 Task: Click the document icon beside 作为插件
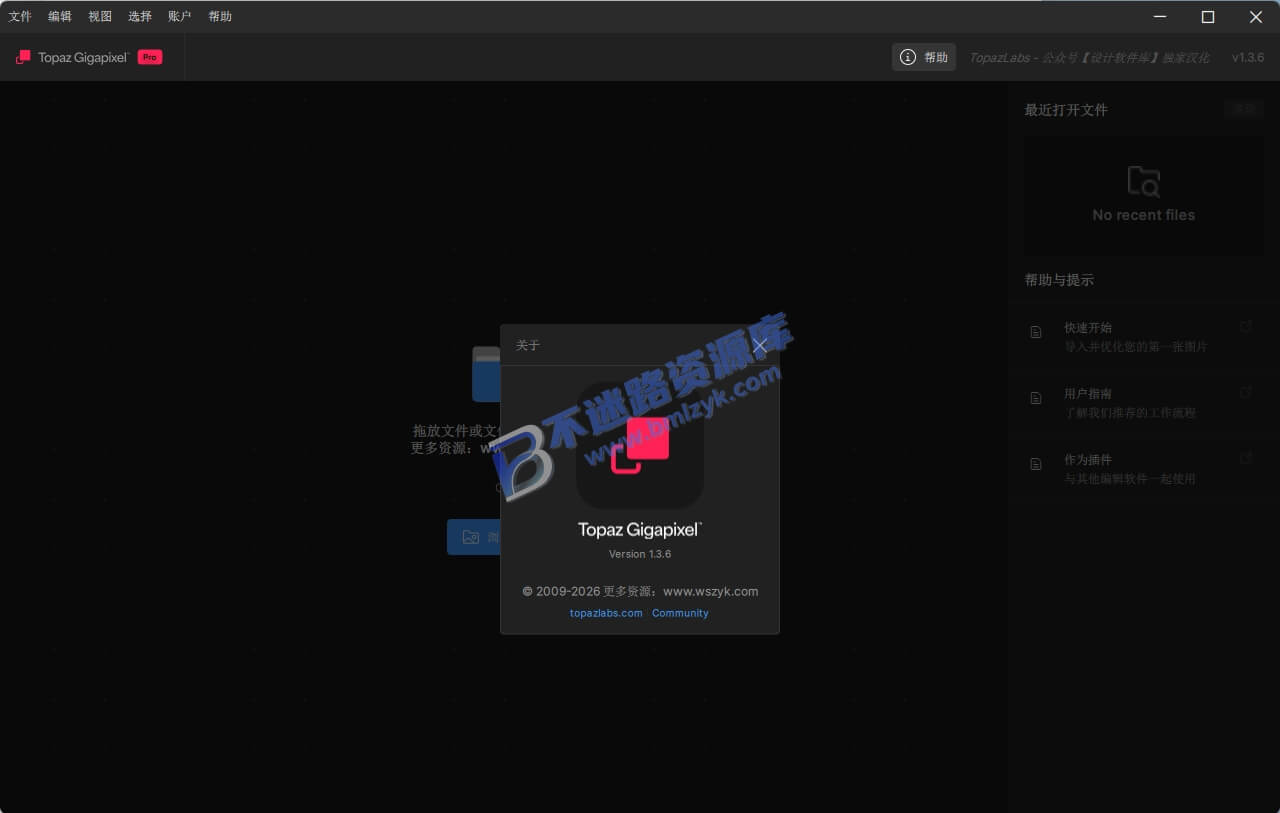1036,464
